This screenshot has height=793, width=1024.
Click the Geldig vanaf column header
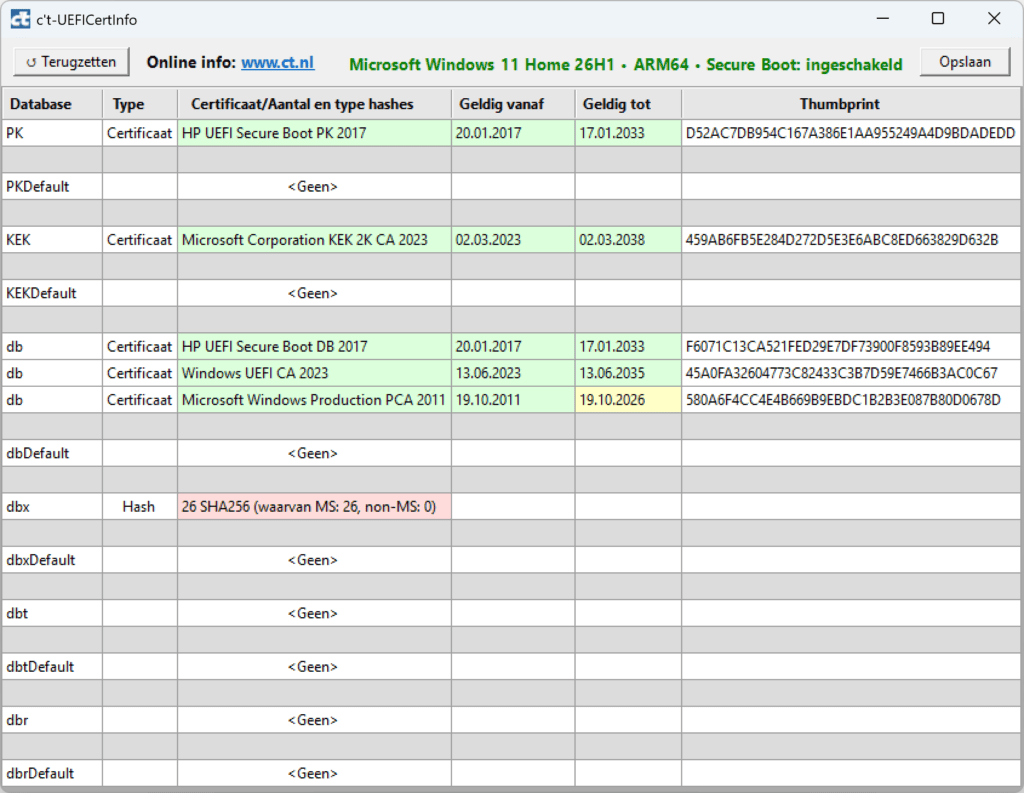coord(513,104)
